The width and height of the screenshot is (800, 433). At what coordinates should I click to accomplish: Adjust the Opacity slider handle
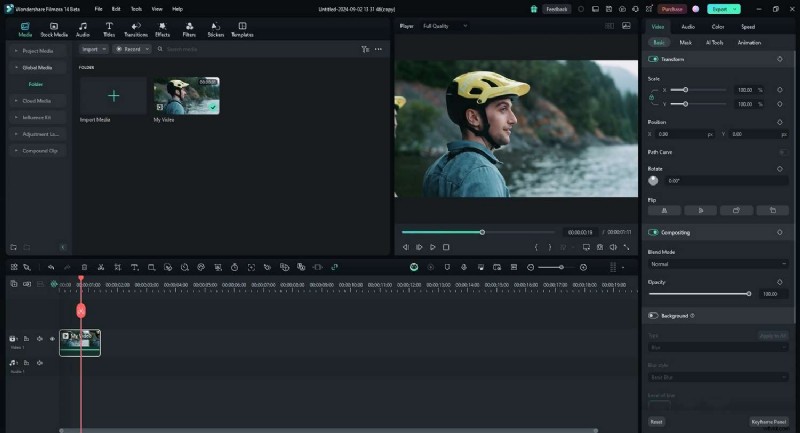pos(748,294)
